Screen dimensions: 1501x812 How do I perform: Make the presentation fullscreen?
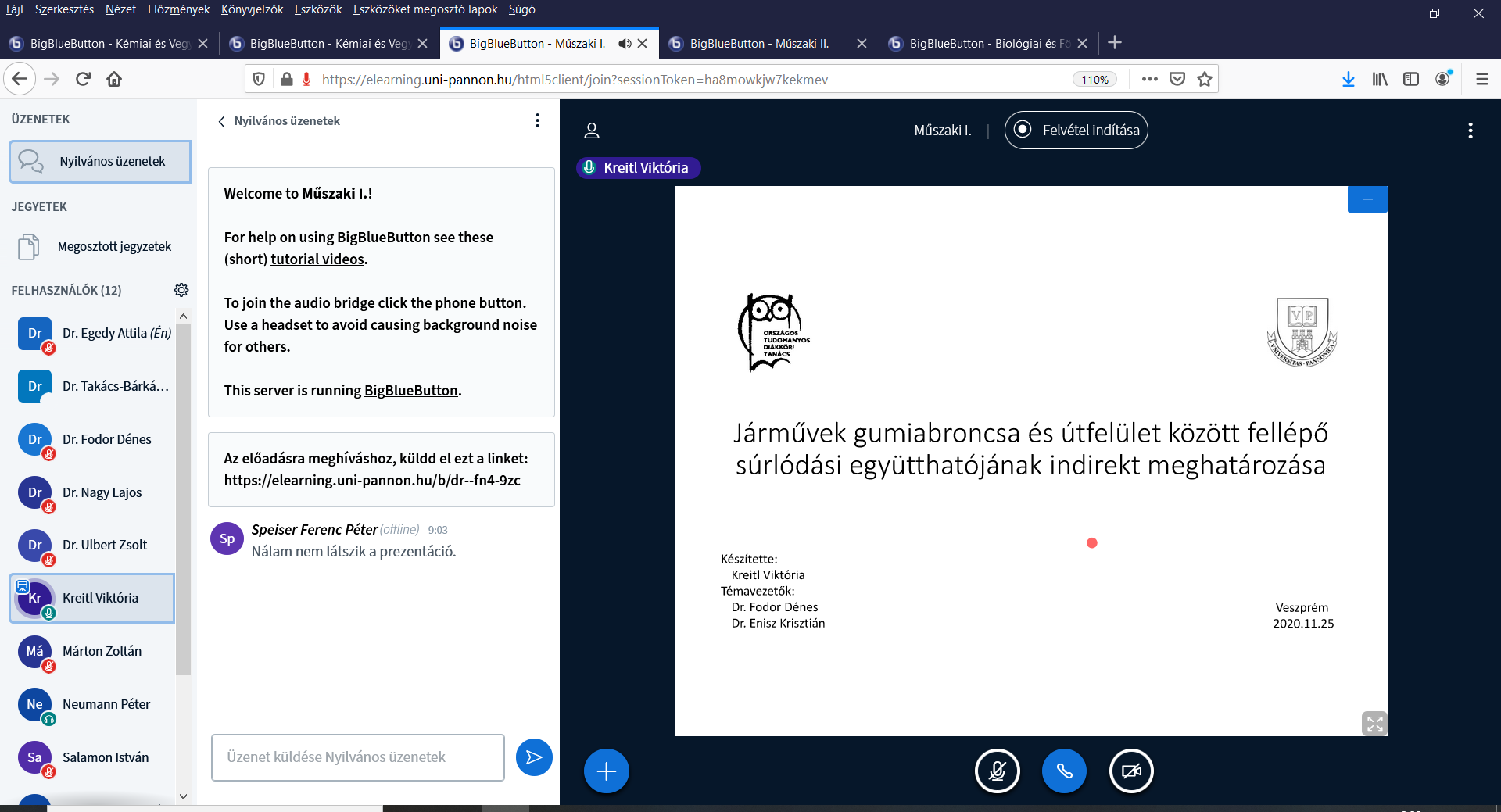[1374, 724]
